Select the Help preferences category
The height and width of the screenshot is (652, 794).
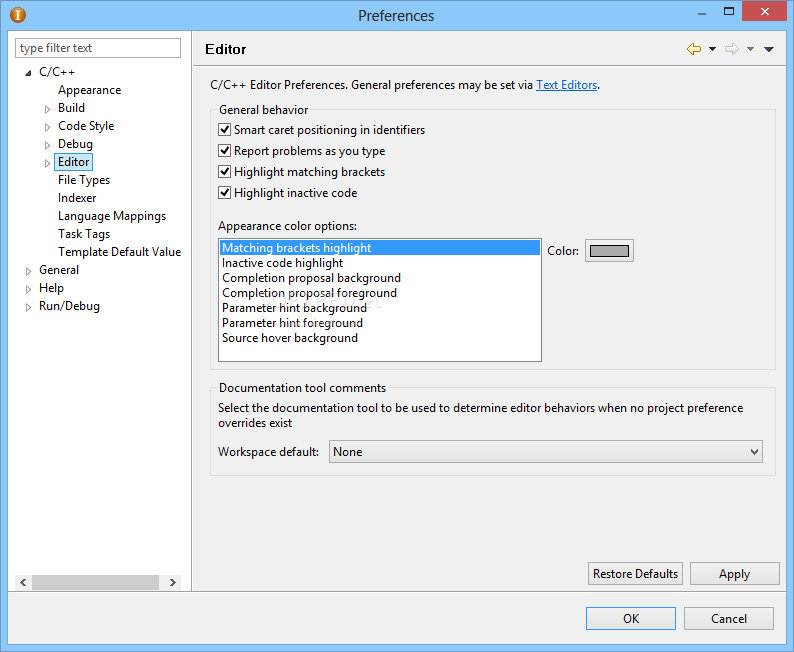coord(51,288)
